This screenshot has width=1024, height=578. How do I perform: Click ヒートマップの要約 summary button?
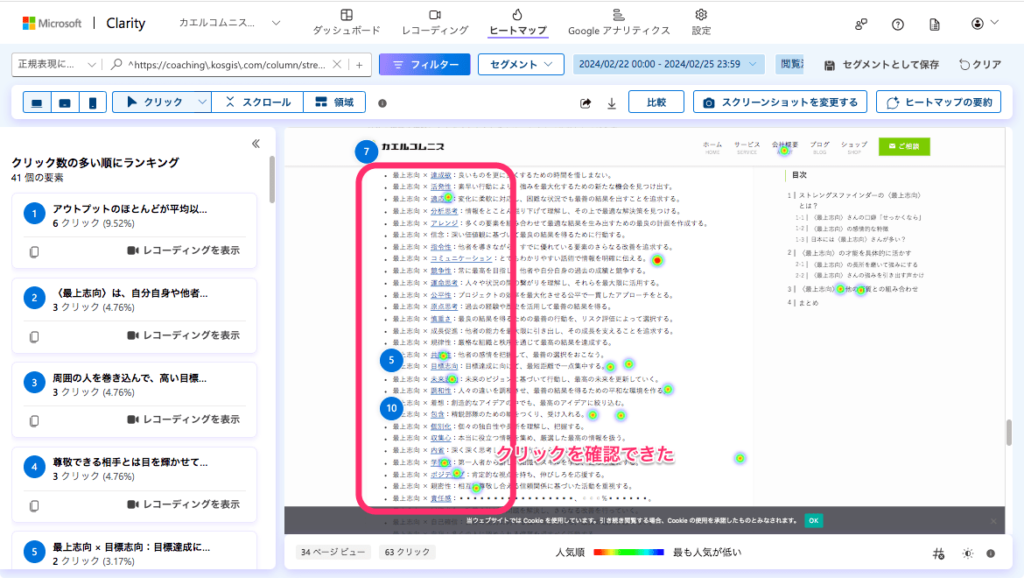tap(938, 102)
